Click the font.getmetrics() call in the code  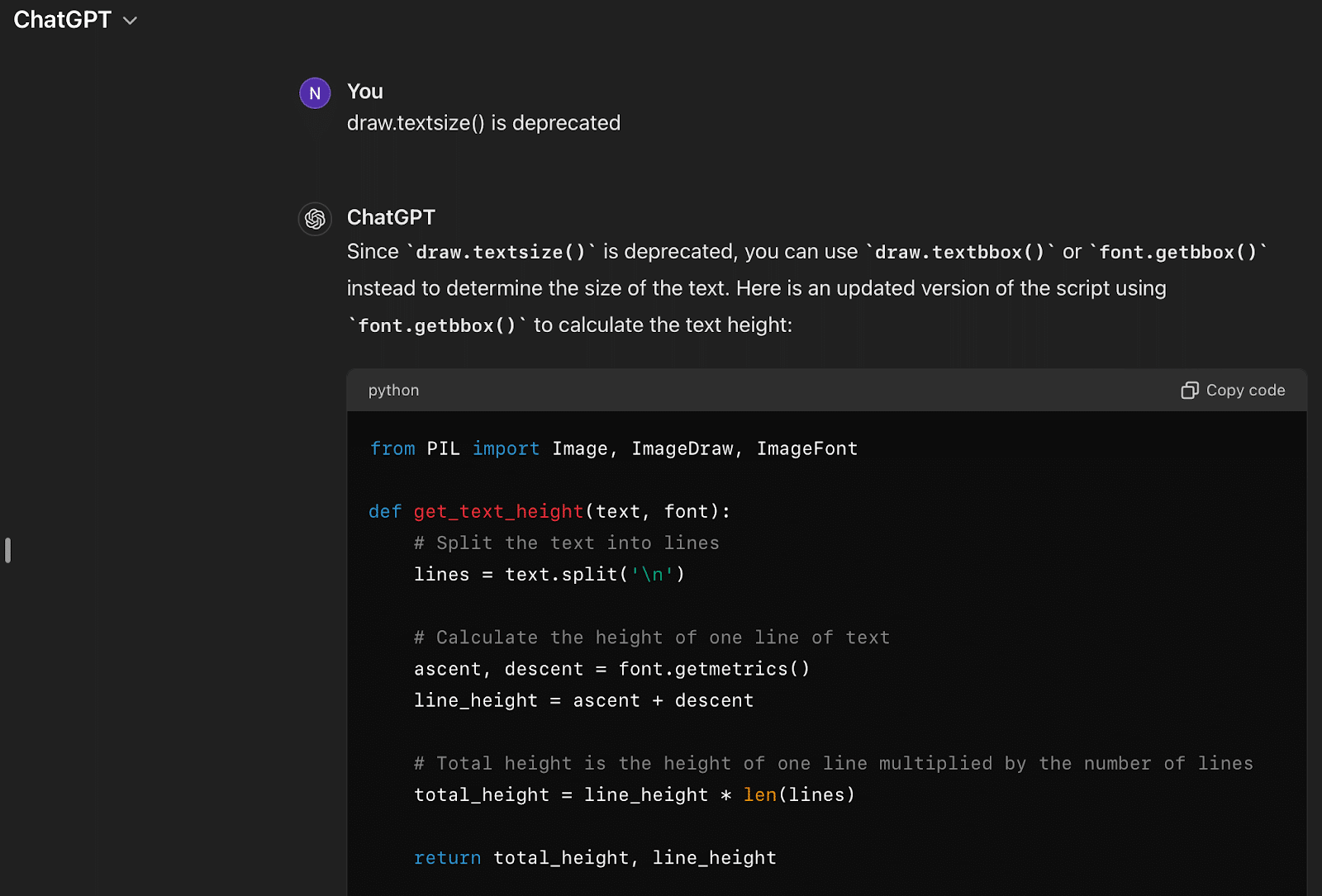point(714,669)
